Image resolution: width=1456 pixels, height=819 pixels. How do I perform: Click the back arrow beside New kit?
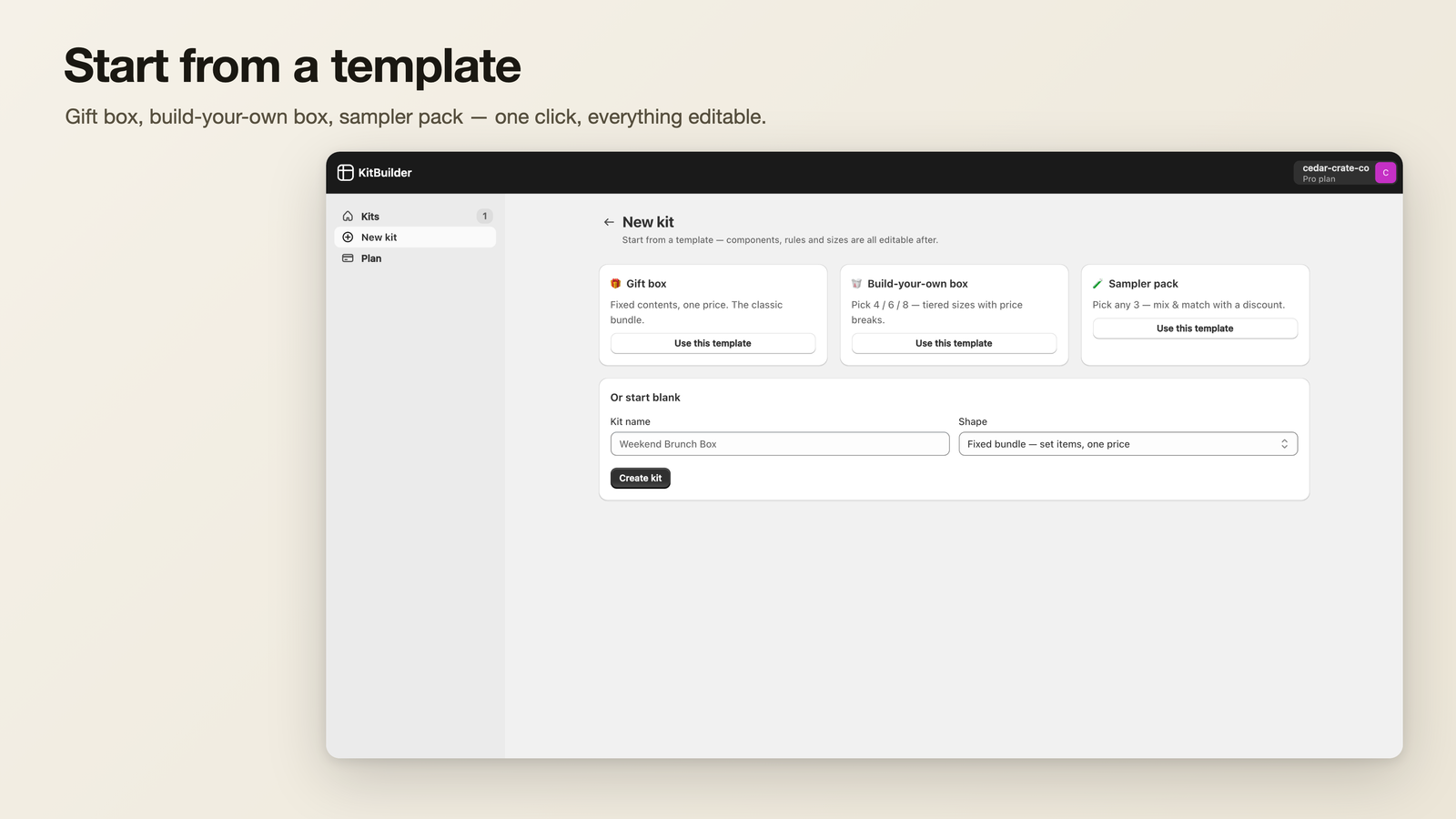[x=609, y=222]
